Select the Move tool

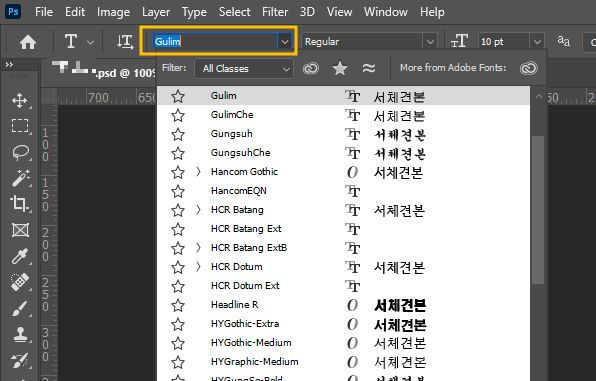[x=19, y=100]
